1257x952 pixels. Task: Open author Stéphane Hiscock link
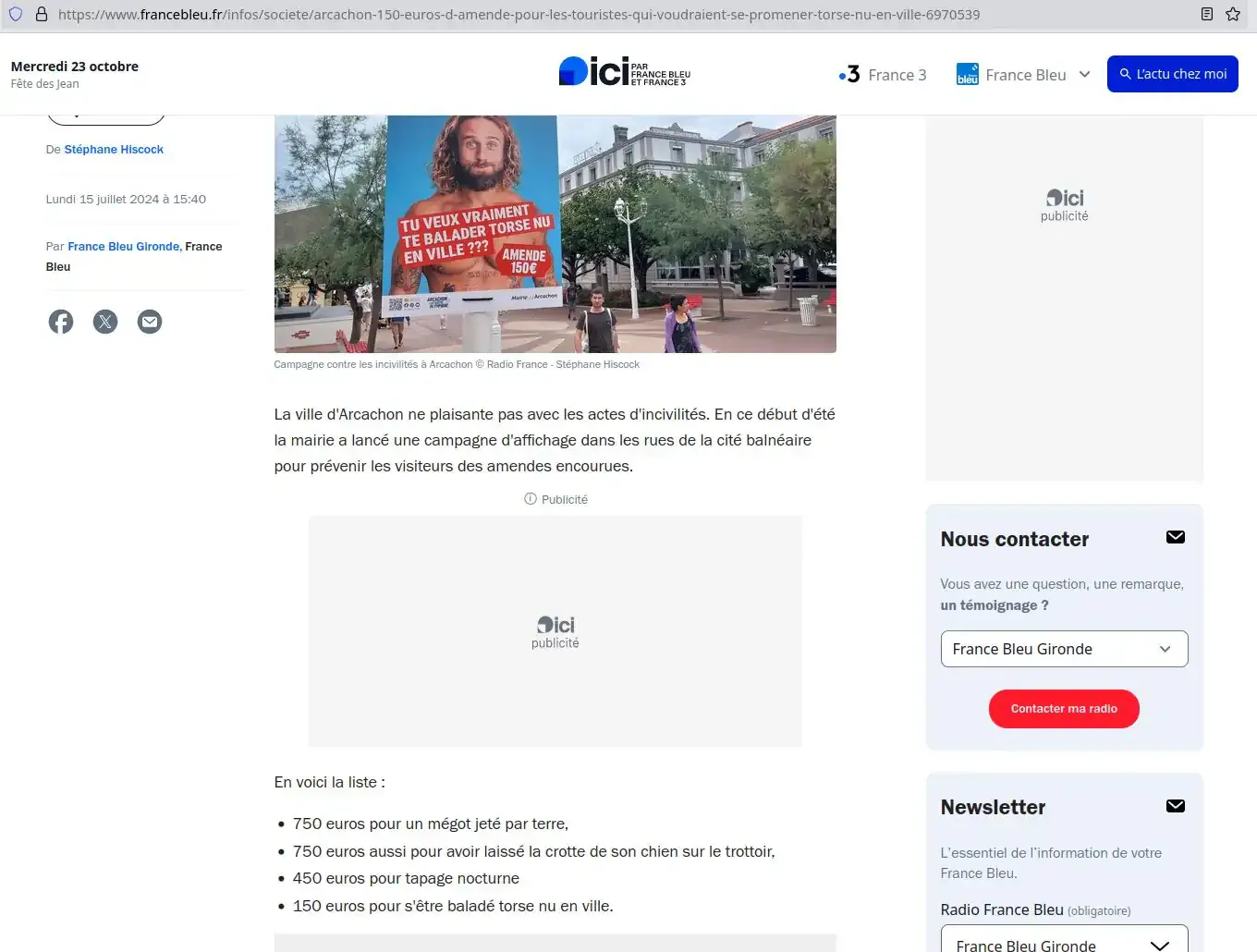(x=114, y=150)
